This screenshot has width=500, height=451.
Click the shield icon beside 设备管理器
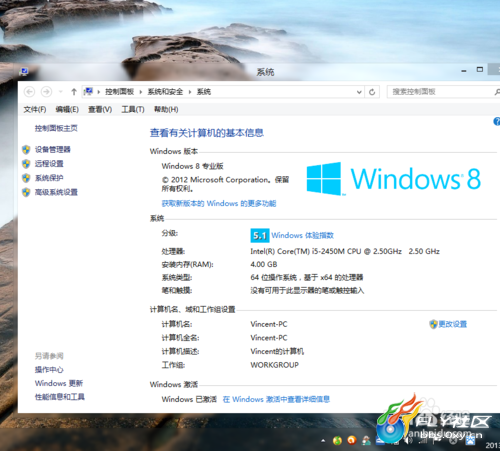click(x=26, y=150)
